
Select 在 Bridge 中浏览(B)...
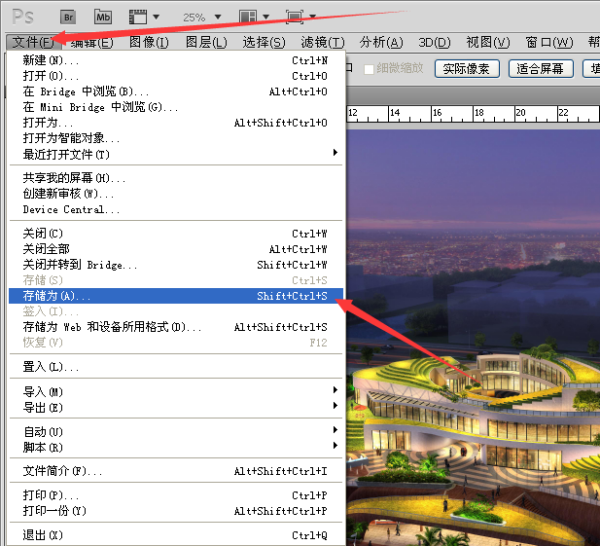tap(176, 91)
